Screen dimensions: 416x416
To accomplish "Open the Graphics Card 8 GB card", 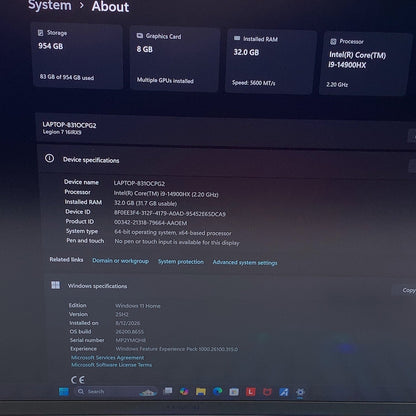I will coord(175,59).
